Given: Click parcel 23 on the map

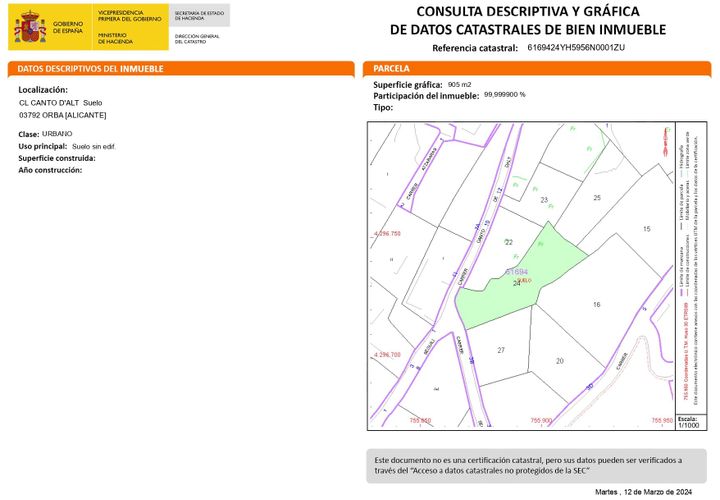Looking at the screenshot, I should 544,200.
